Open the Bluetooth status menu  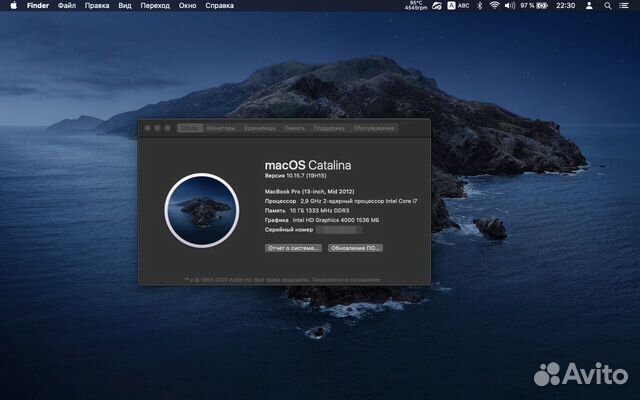(x=480, y=6)
